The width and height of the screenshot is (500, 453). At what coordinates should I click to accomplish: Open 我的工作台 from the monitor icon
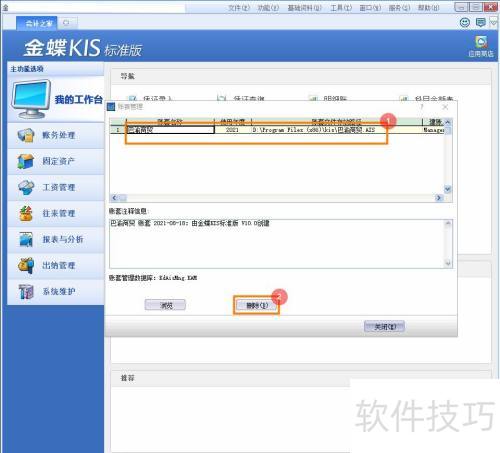click(31, 99)
